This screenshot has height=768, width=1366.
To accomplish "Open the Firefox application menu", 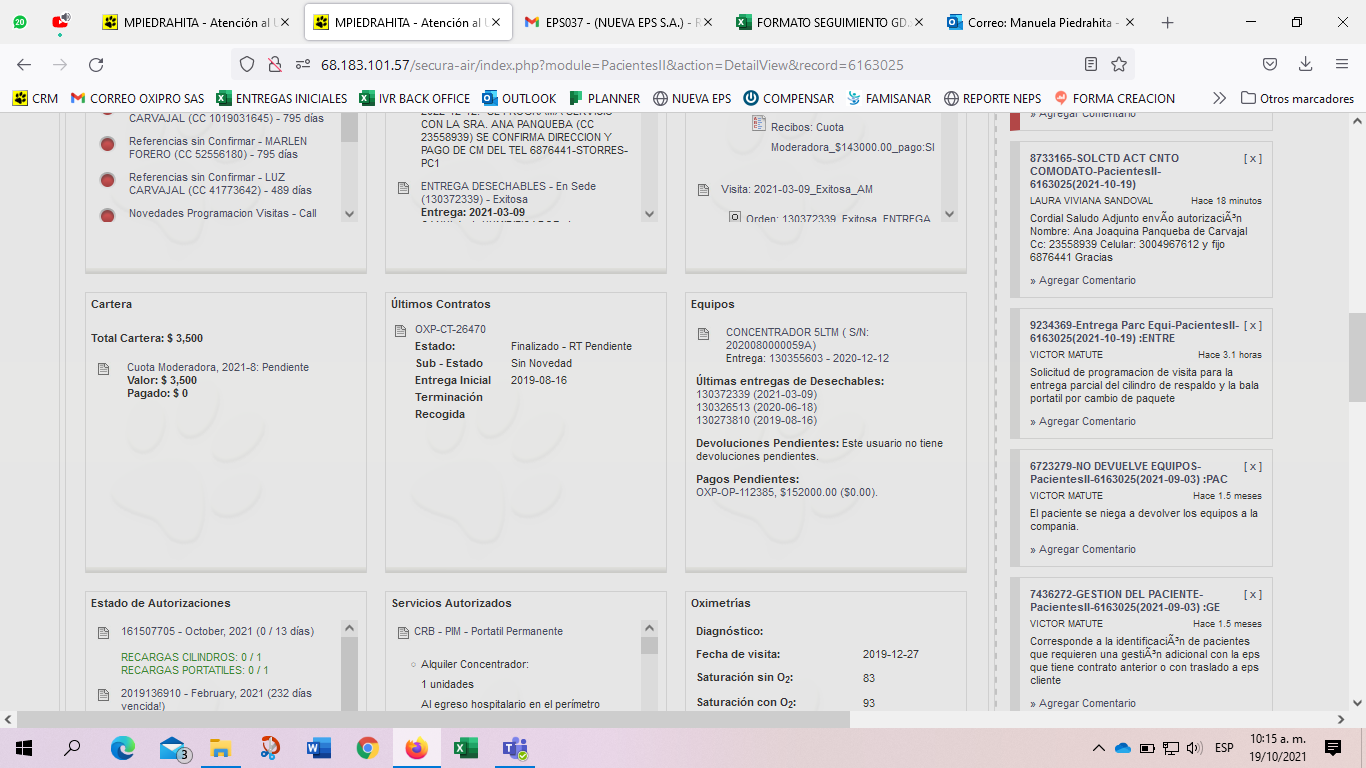I will (1342, 64).
